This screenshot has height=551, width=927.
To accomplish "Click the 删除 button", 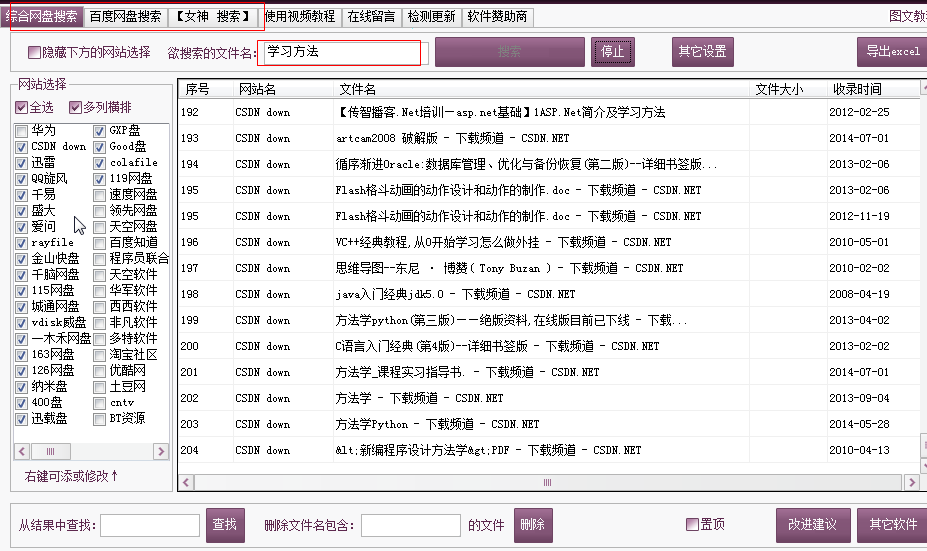I will click(533, 525).
